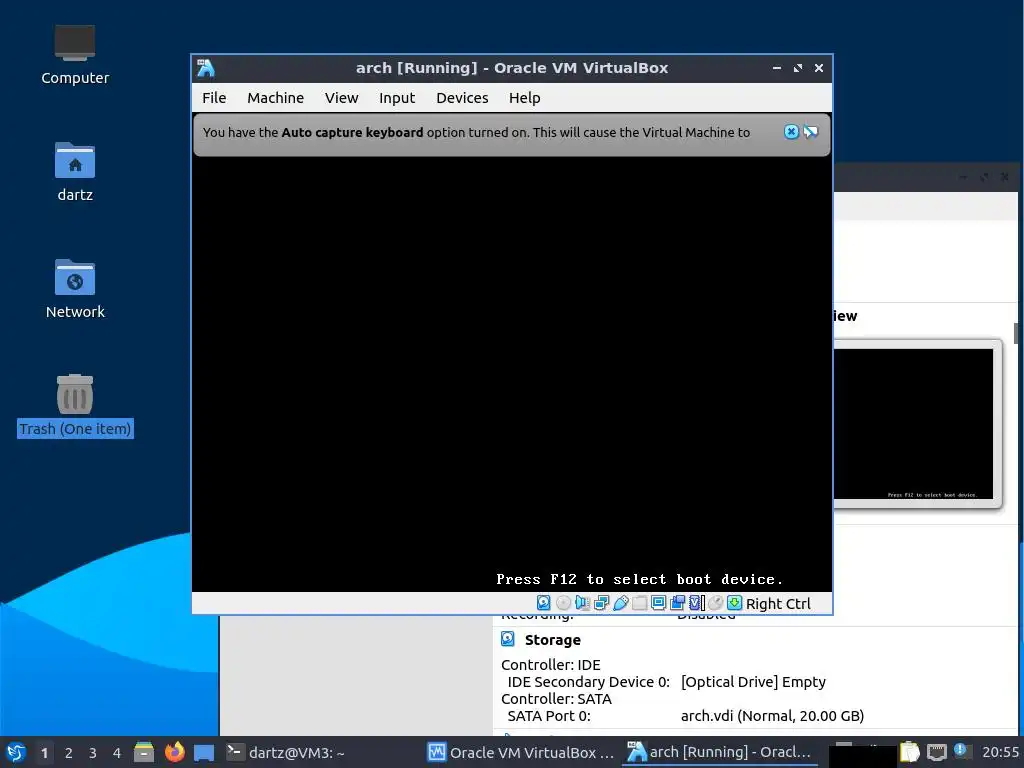Click the shared folders indicator icon

(639, 603)
